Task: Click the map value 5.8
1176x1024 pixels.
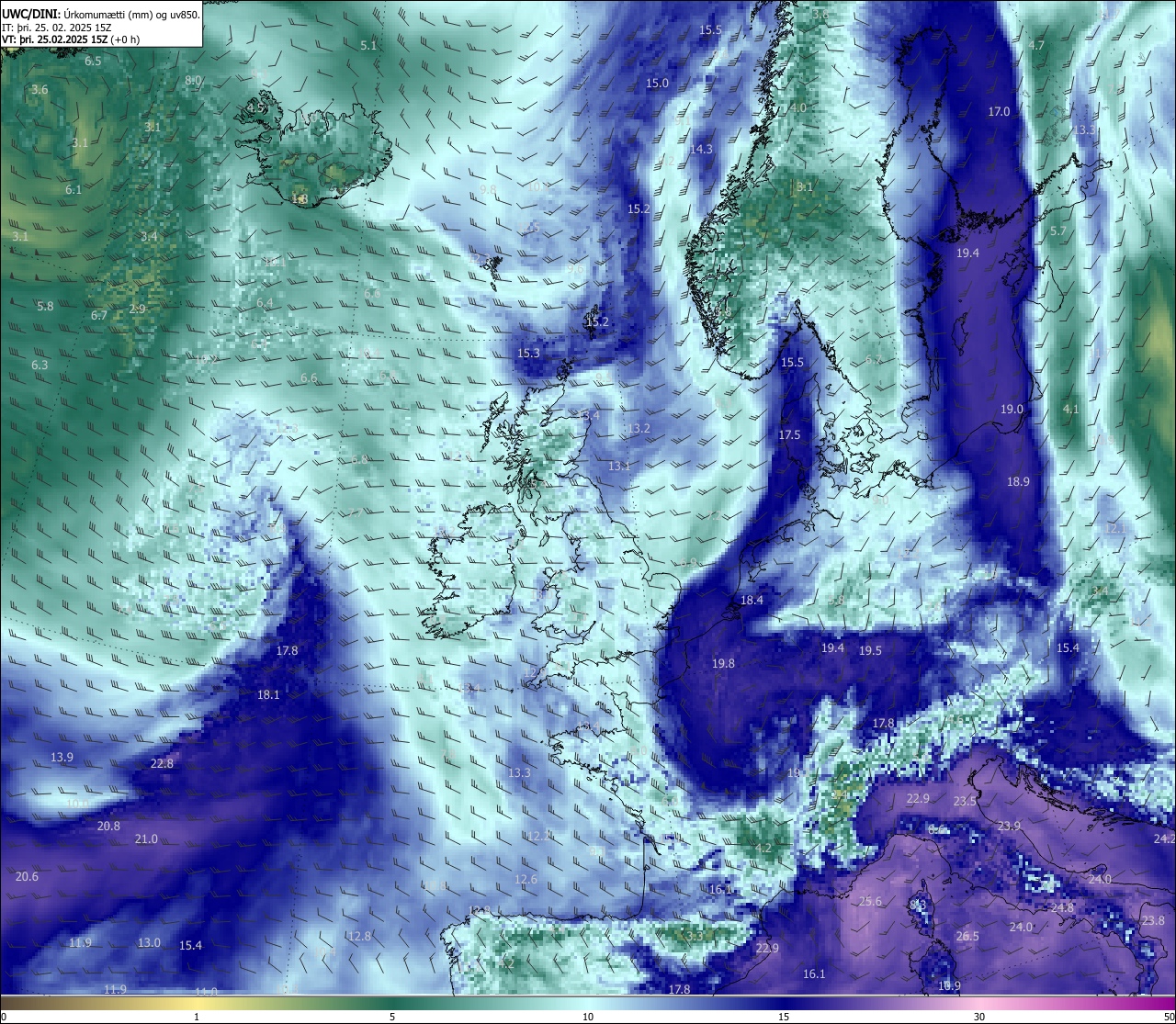Action: 45,307
